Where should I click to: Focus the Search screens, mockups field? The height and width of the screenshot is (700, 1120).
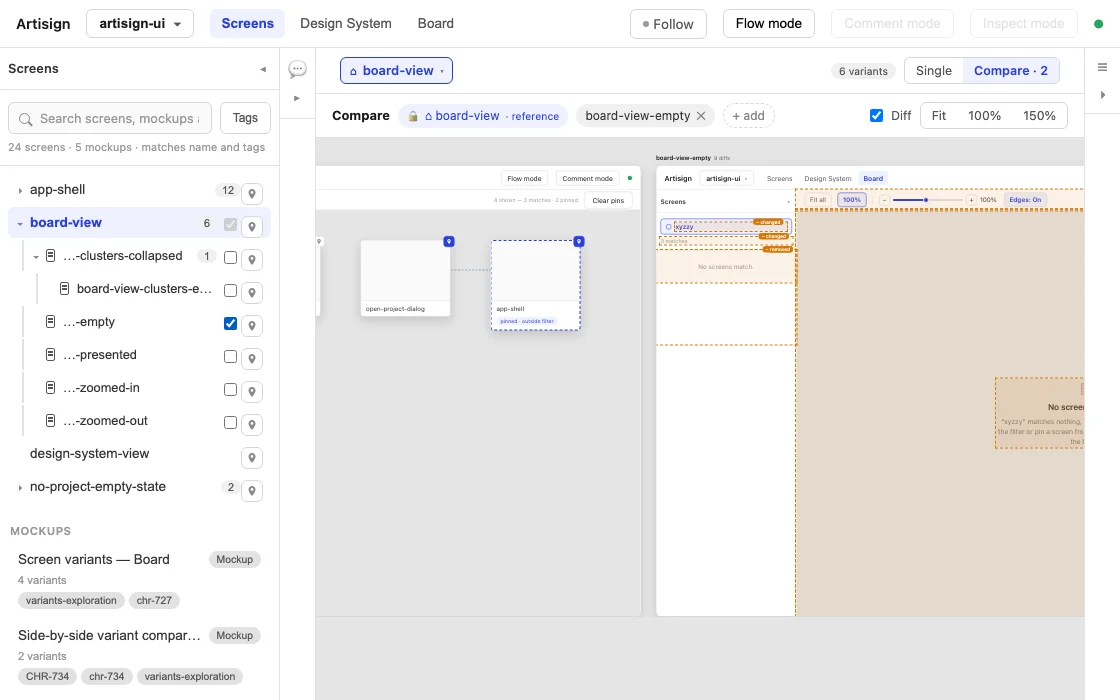point(110,118)
